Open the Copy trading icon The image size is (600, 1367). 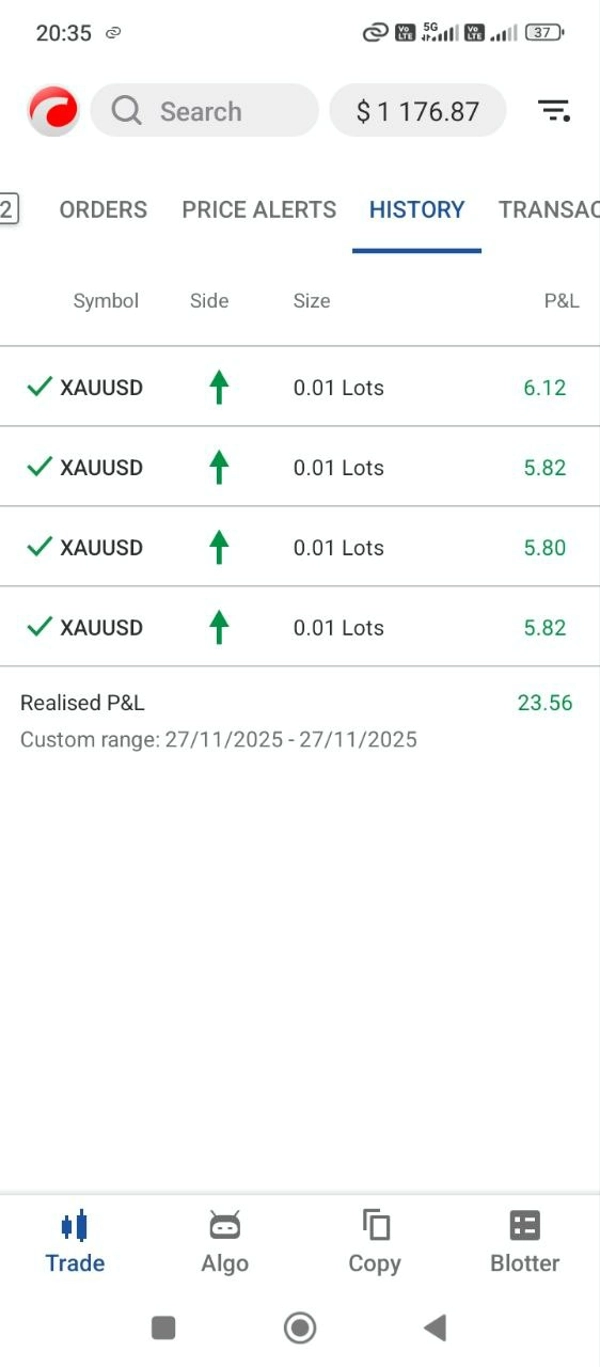pyautogui.click(x=375, y=1225)
